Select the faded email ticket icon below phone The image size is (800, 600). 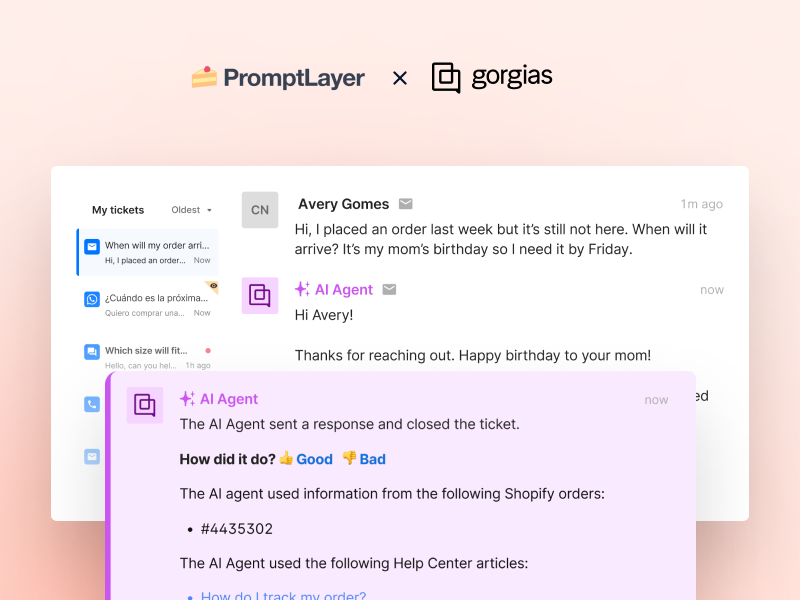tap(92, 457)
